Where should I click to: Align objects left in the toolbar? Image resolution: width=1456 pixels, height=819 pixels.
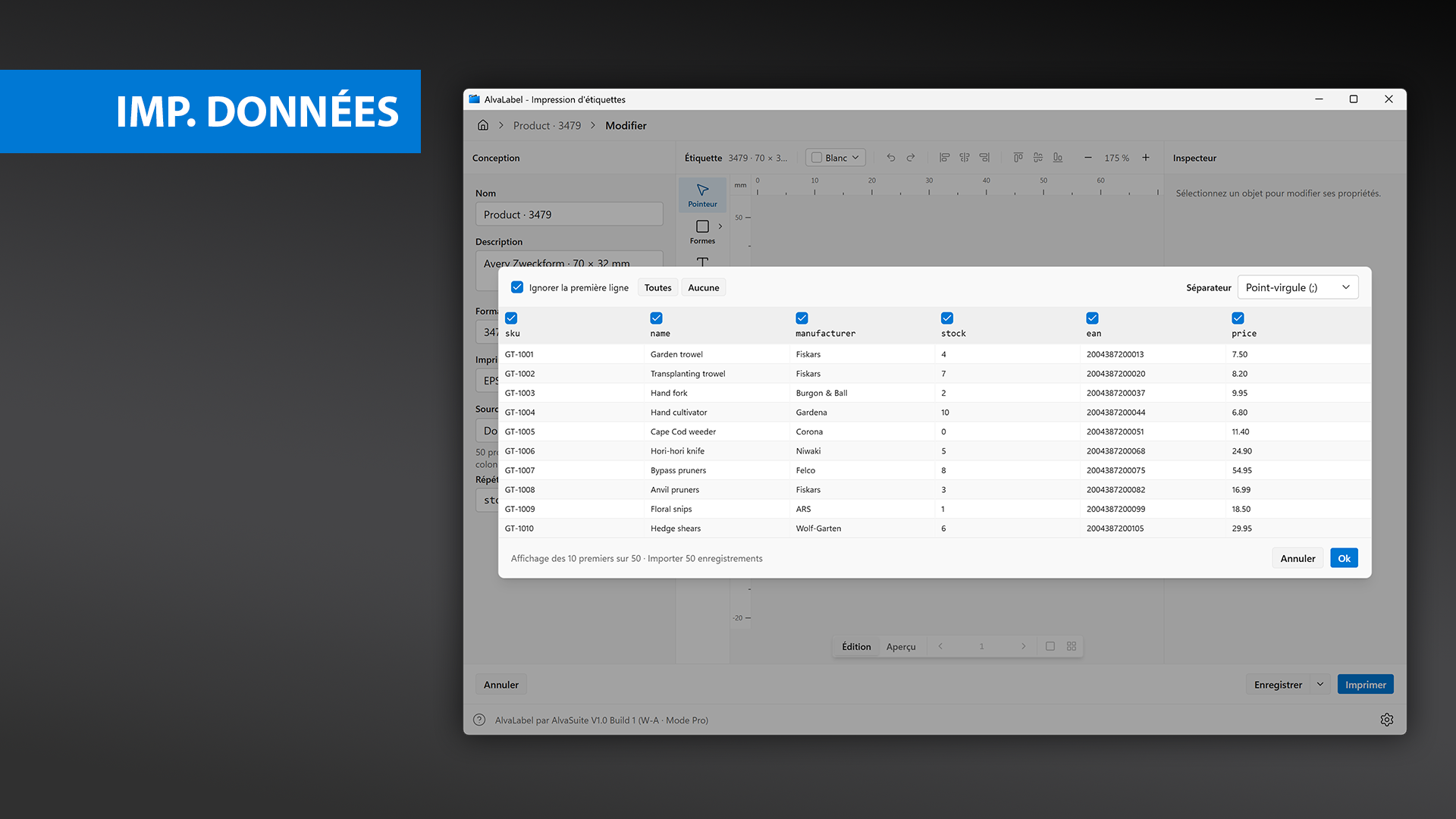(x=945, y=158)
